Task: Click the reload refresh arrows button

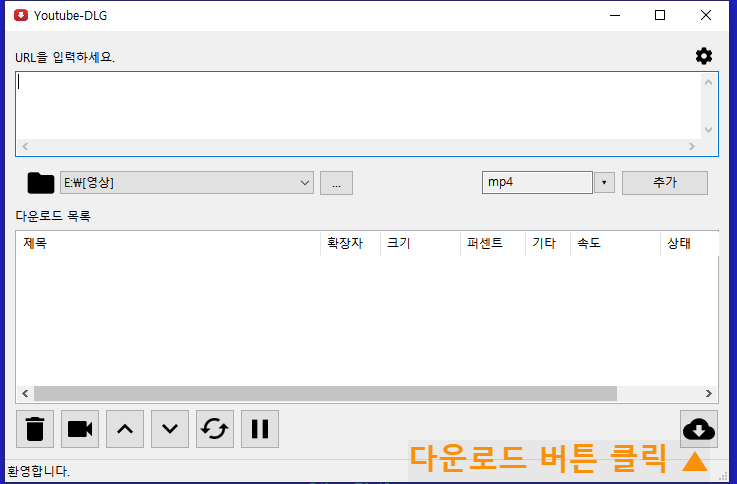Action: tap(215, 429)
